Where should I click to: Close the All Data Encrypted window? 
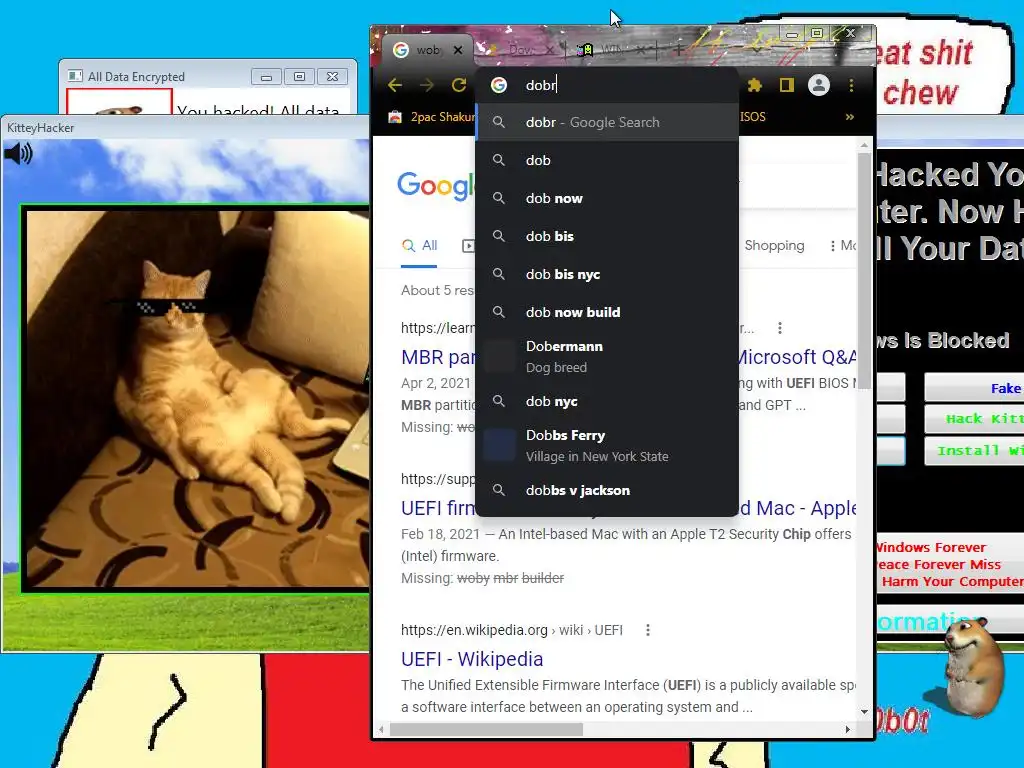tap(332, 77)
